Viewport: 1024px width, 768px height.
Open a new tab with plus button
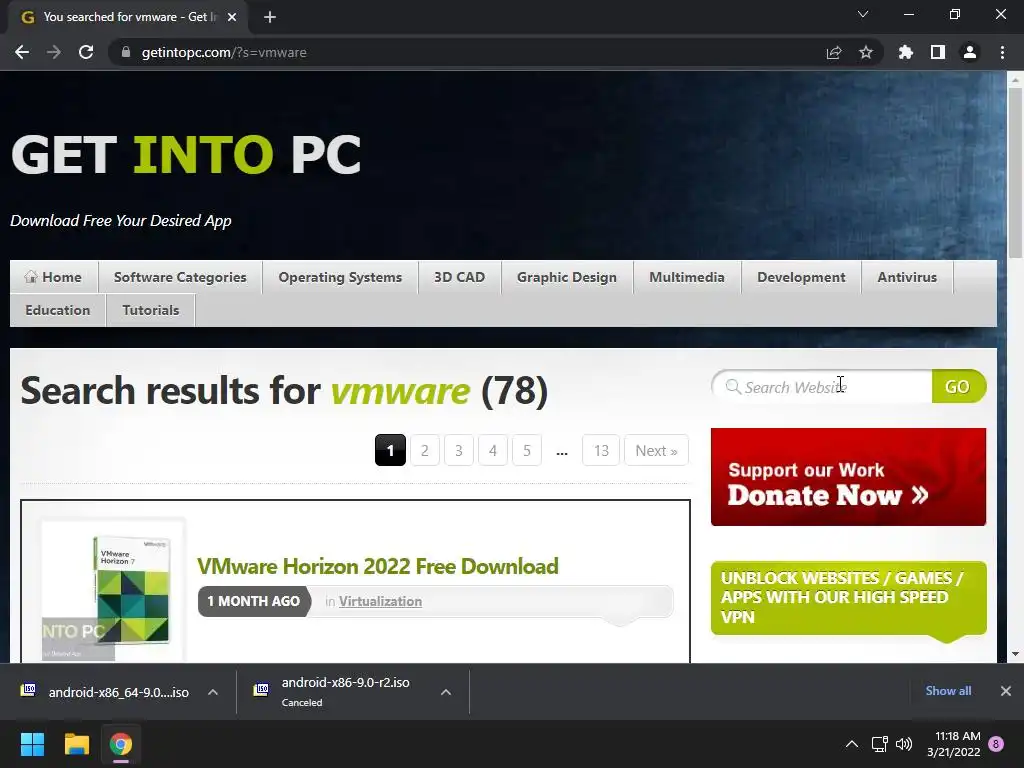pos(270,17)
